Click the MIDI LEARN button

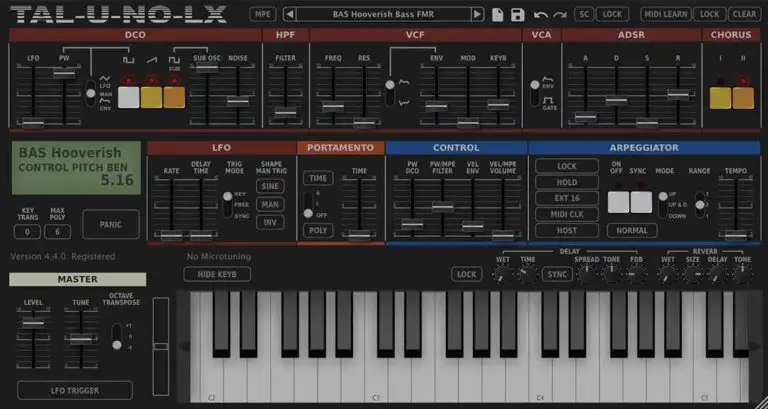coord(666,14)
